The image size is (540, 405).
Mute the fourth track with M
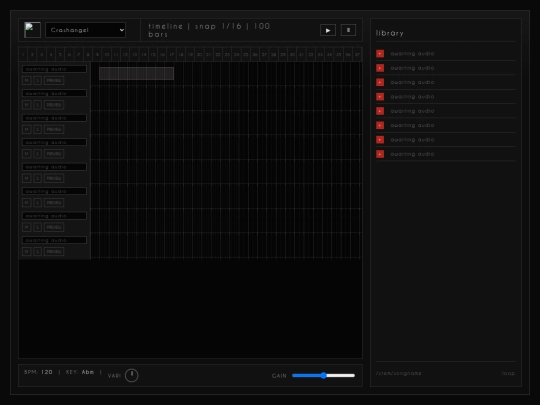point(27,154)
